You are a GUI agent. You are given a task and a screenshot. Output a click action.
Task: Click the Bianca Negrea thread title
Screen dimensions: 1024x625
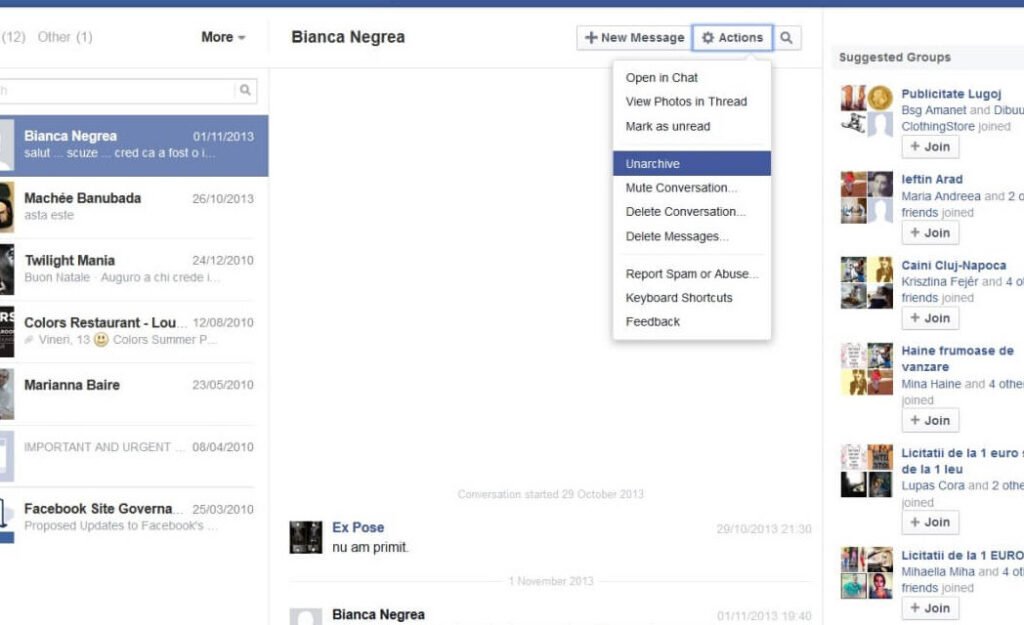tap(348, 37)
